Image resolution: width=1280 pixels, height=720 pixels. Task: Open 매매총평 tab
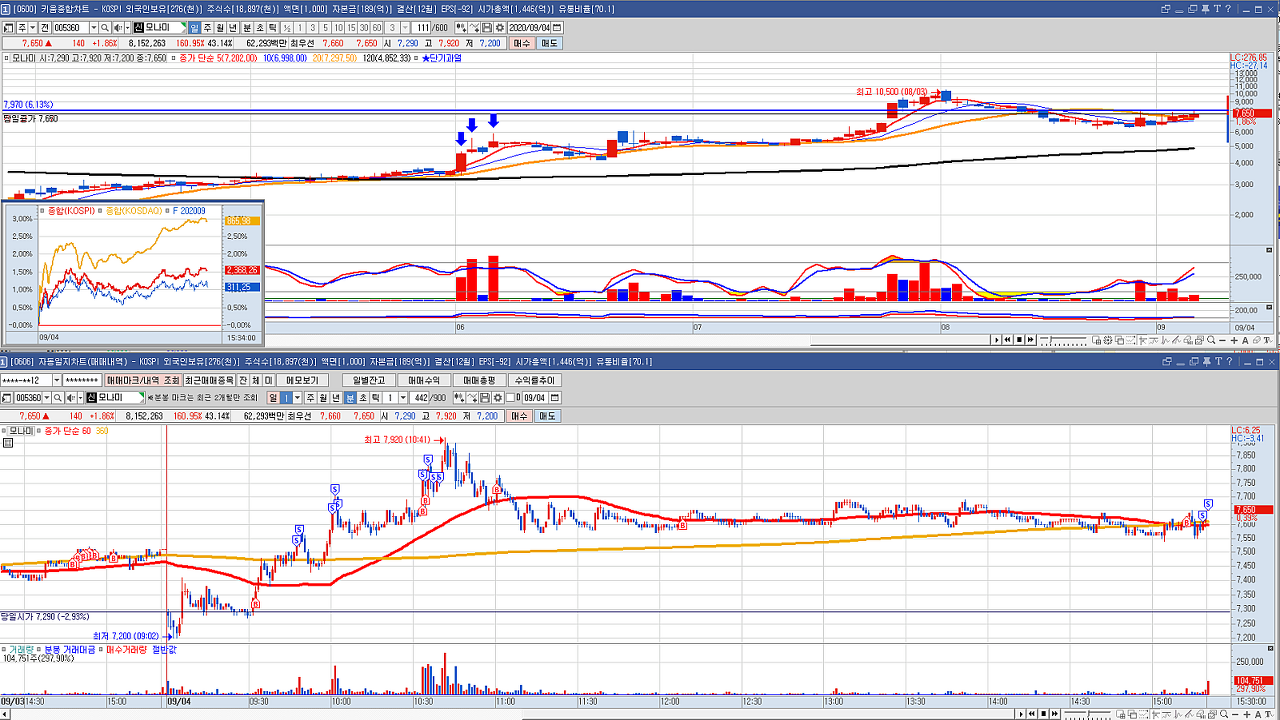point(479,380)
